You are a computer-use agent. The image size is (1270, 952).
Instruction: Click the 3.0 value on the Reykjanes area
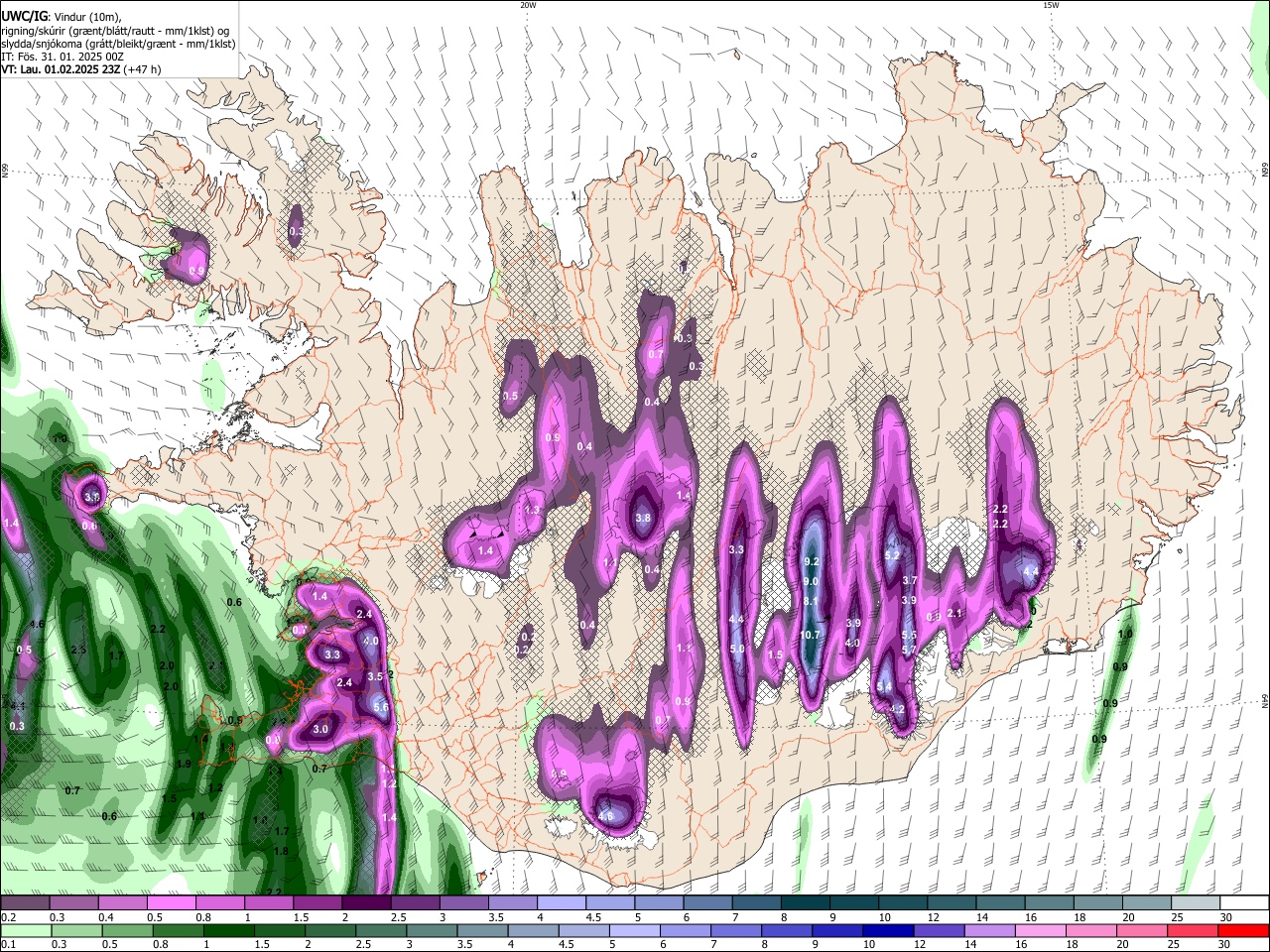point(320,729)
